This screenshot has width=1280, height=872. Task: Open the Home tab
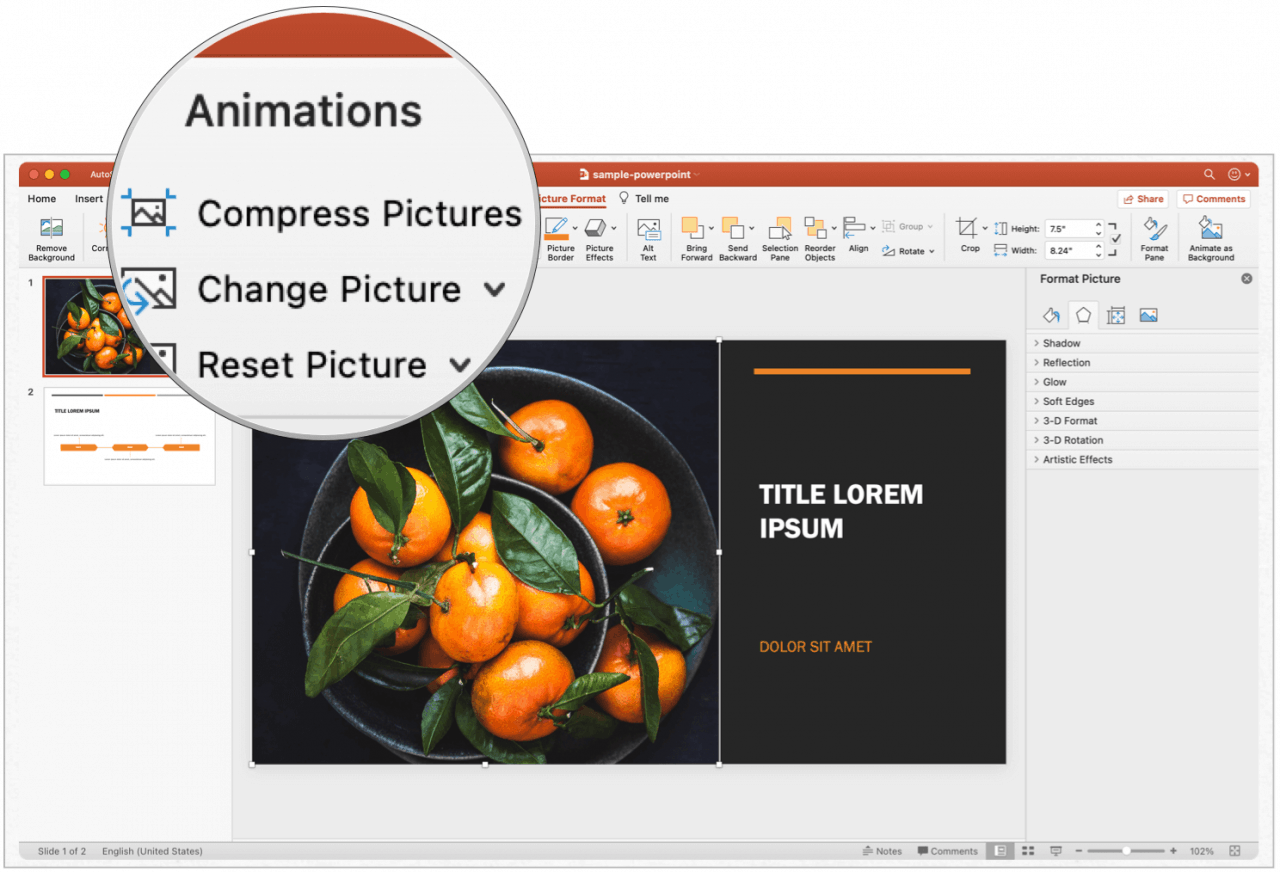click(x=42, y=199)
